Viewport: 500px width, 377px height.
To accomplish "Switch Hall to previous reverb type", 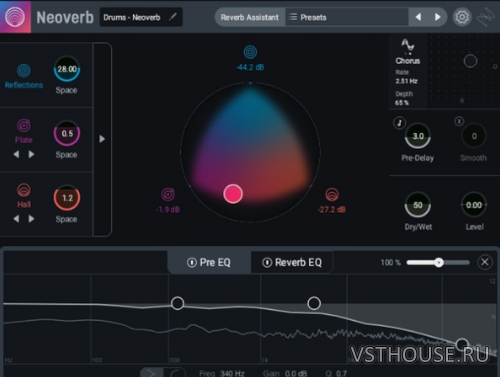I will click(x=16, y=219).
